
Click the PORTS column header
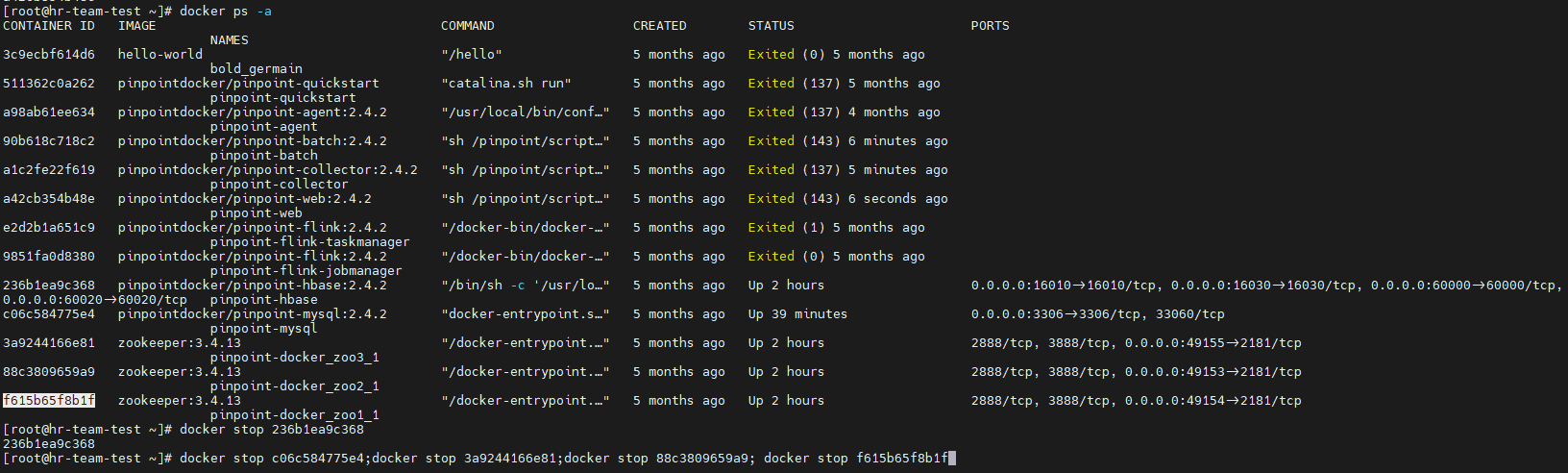tap(991, 26)
